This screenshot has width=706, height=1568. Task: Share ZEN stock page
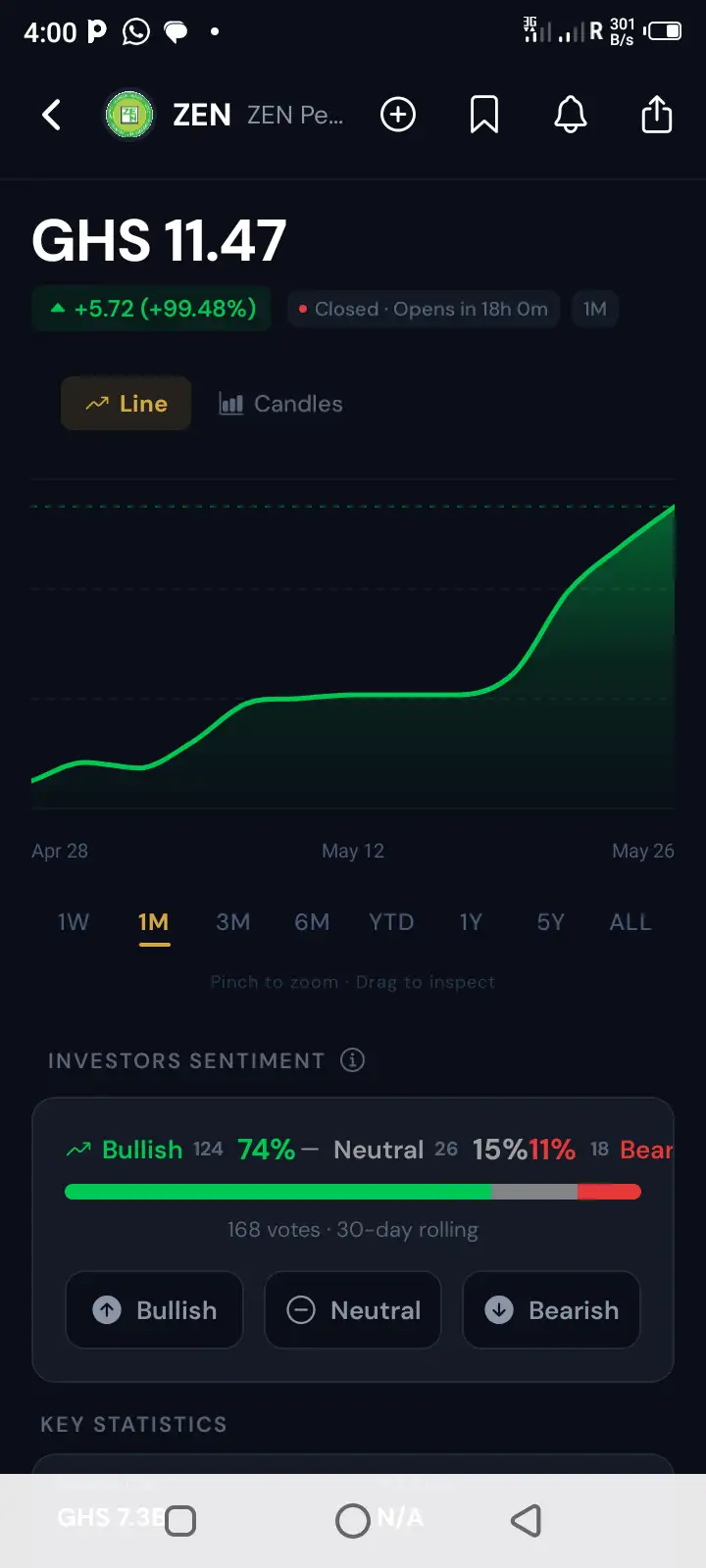657,115
